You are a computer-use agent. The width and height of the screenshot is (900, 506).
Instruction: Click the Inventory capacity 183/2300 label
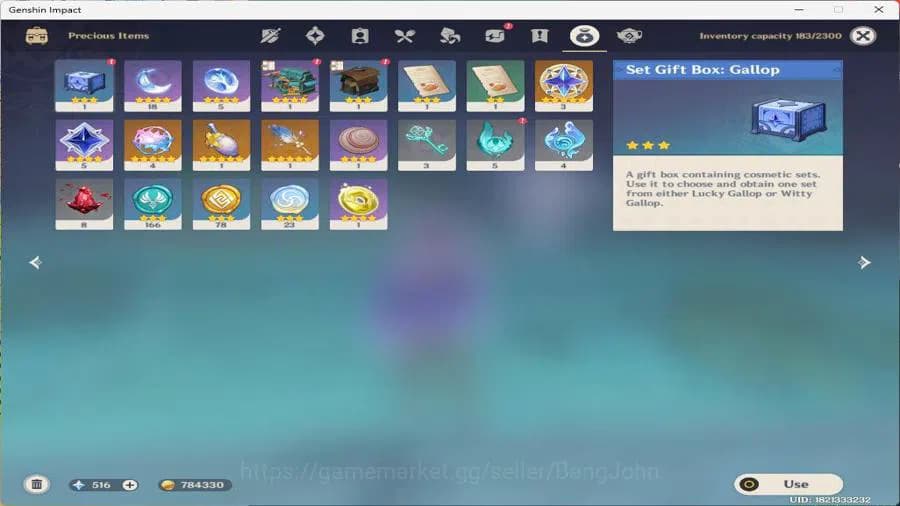770,36
